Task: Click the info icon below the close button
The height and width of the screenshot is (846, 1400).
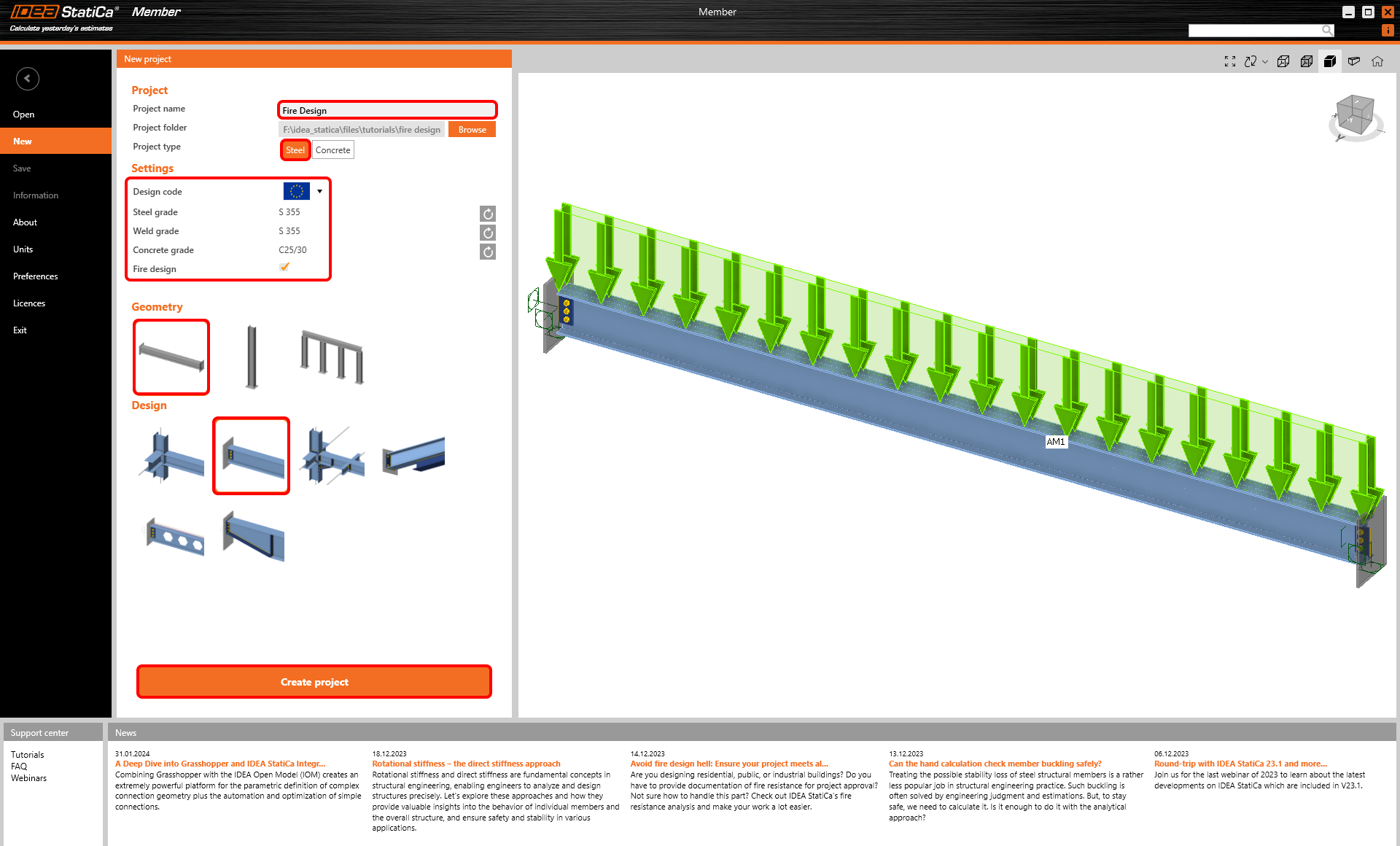Action: pos(1388,31)
